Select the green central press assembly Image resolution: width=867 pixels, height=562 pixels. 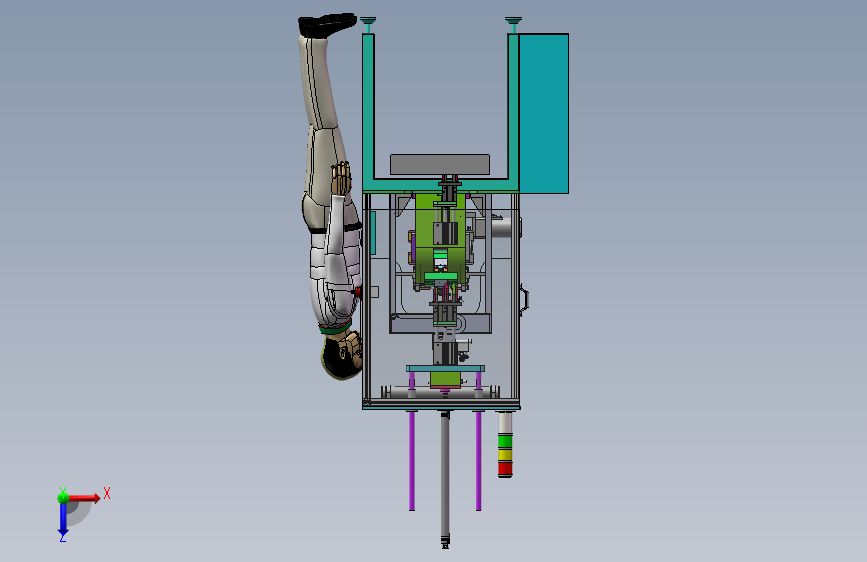tap(440, 241)
